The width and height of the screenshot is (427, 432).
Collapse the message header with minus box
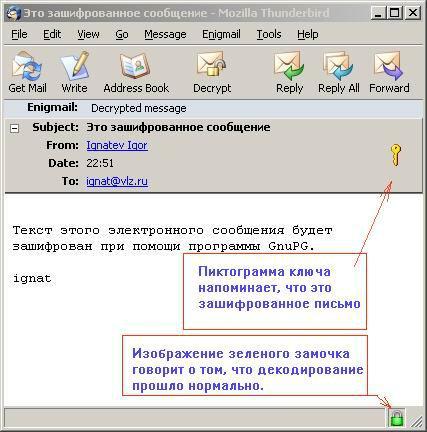tap(14, 128)
